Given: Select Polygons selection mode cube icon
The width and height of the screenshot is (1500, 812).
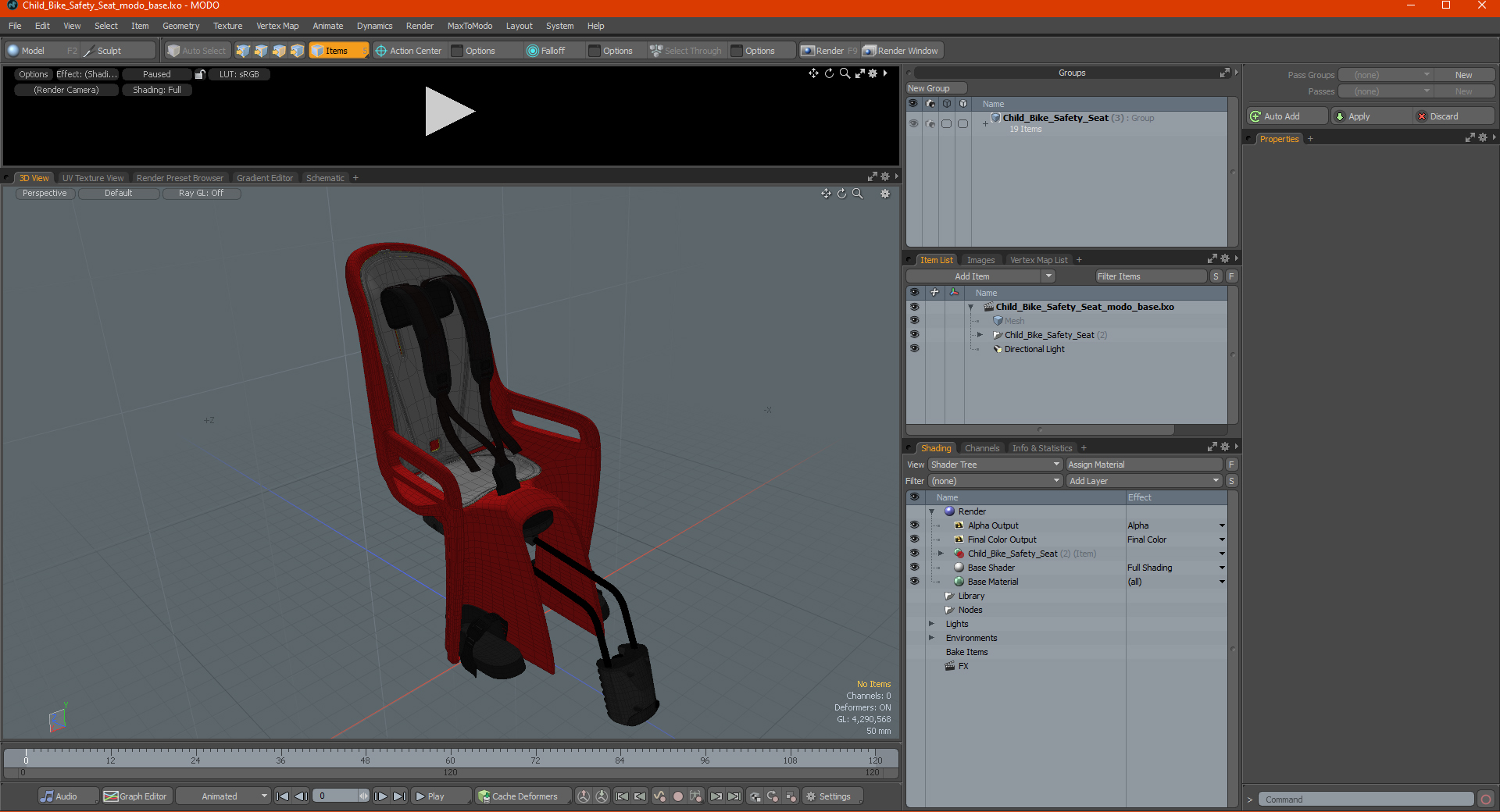Looking at the screenshot, I should tap(279, 51).
